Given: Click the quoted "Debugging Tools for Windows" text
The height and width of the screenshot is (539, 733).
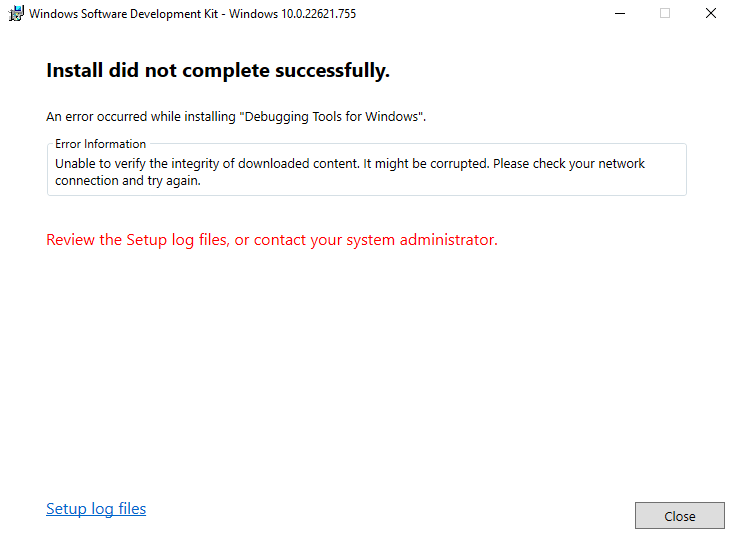Looking at the screenshot, I should tap(333, 117).
